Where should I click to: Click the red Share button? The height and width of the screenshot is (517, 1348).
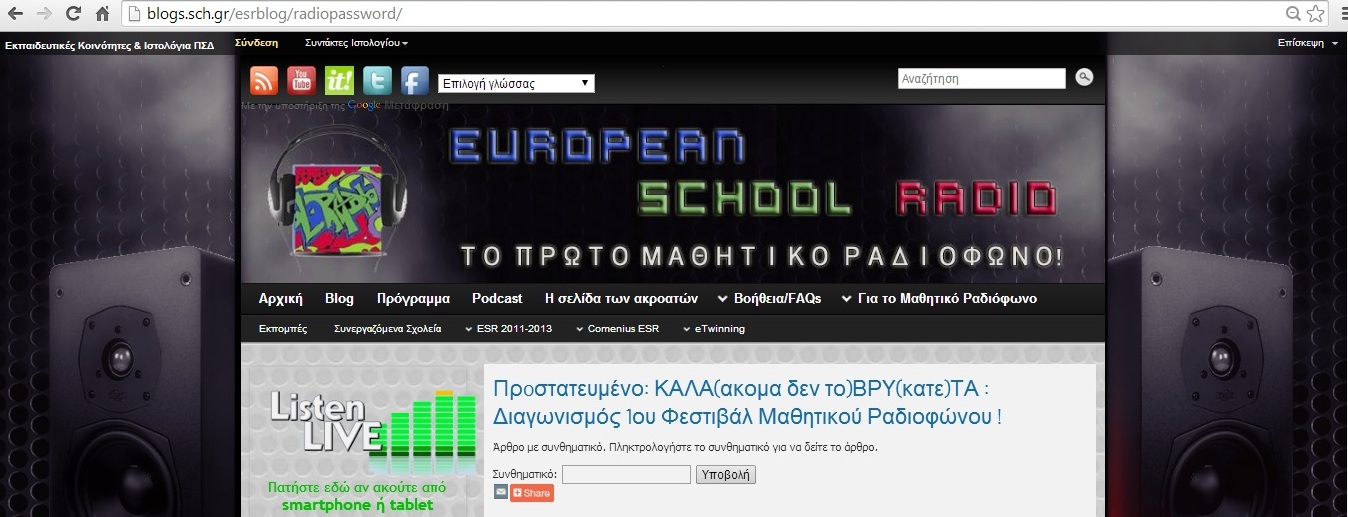tap(532, 493)
